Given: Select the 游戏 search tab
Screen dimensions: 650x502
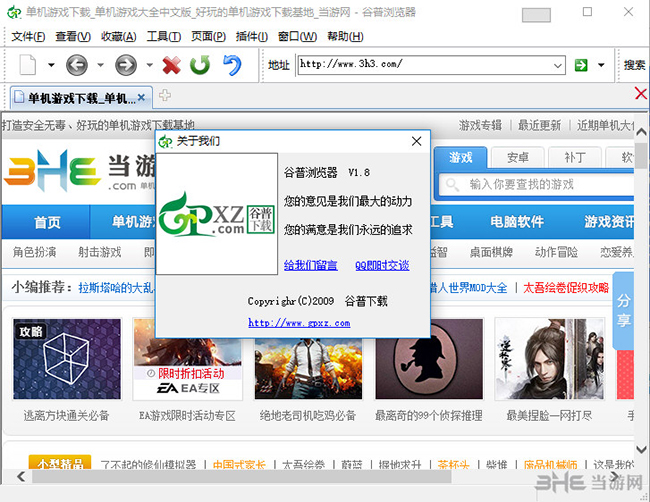Looking at the screenshot, I should pyautogui.click(x=461, y=158).
